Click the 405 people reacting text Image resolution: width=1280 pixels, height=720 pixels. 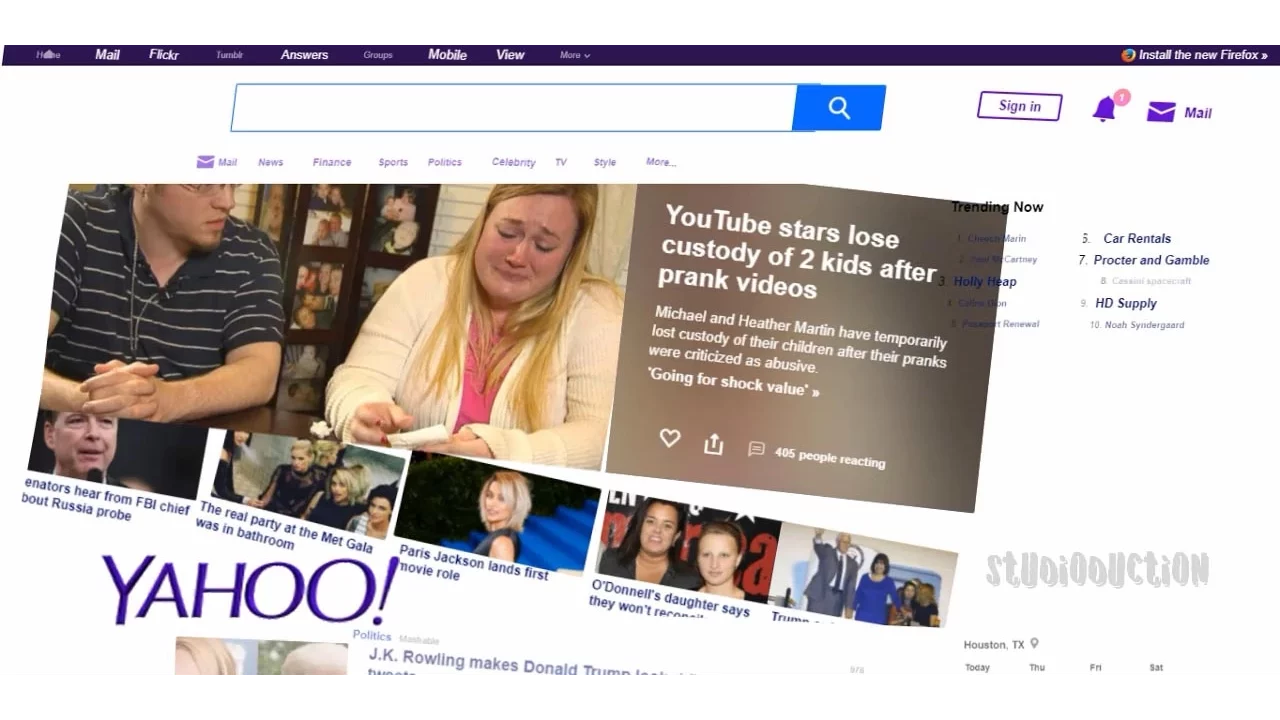click(830, 456)
